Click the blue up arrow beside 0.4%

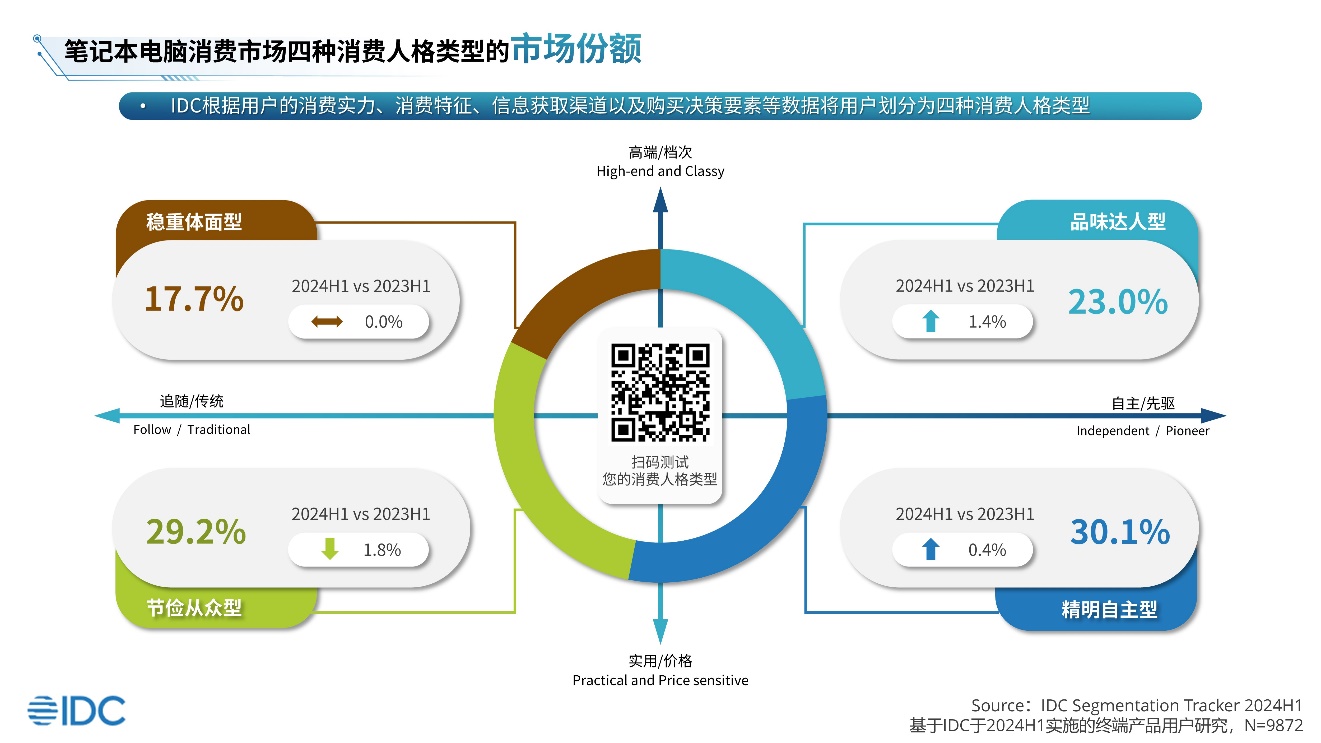click(x=931, y=549)
